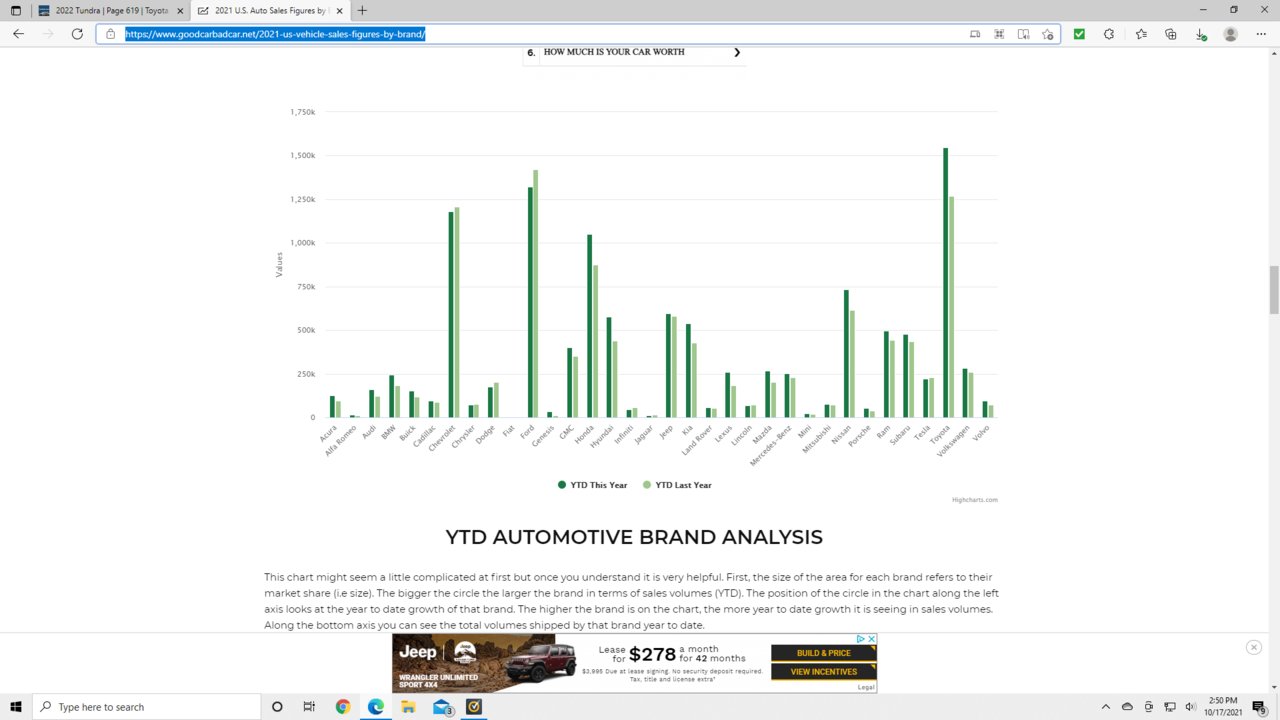Open the Mail app on the taskbar
Image resolution: width=1280 pixels, height=720 pixels.
click(442, 707)
